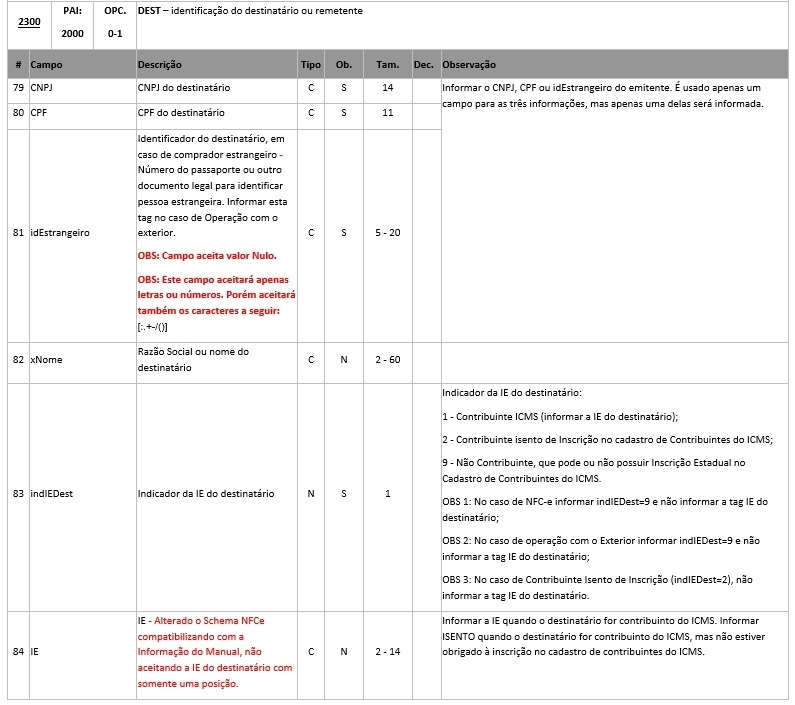
Task: Select the CNPJ field name cell
Action: pos(42,88)
